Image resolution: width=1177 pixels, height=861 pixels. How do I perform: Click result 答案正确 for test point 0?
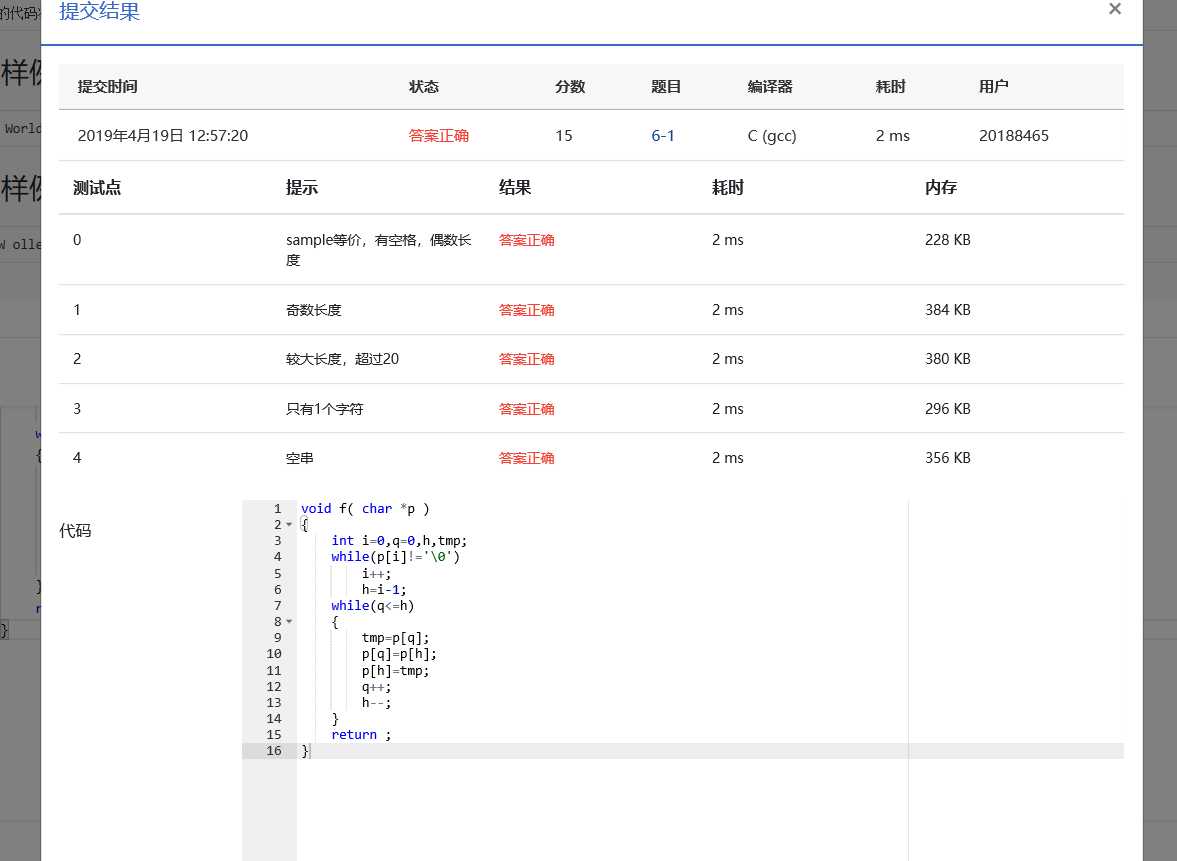coord(526,240)
